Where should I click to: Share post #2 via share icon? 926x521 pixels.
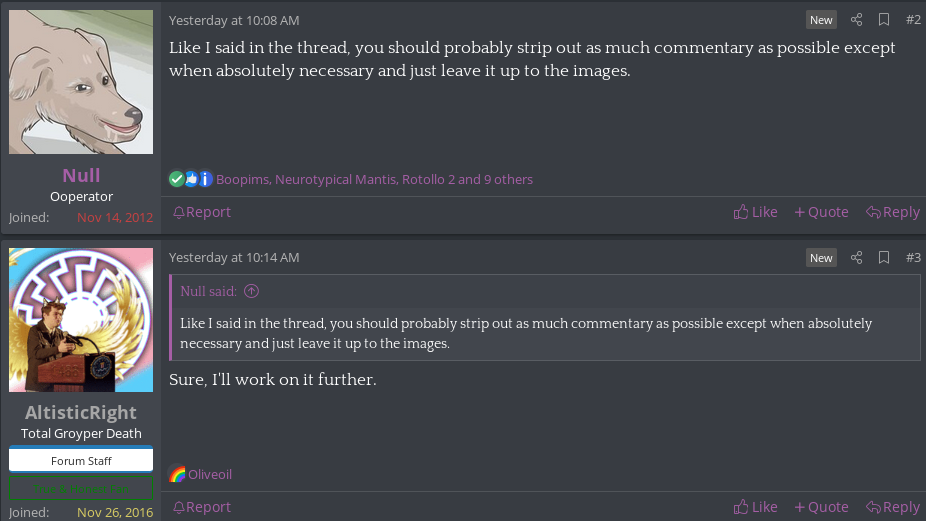[856, 20]
